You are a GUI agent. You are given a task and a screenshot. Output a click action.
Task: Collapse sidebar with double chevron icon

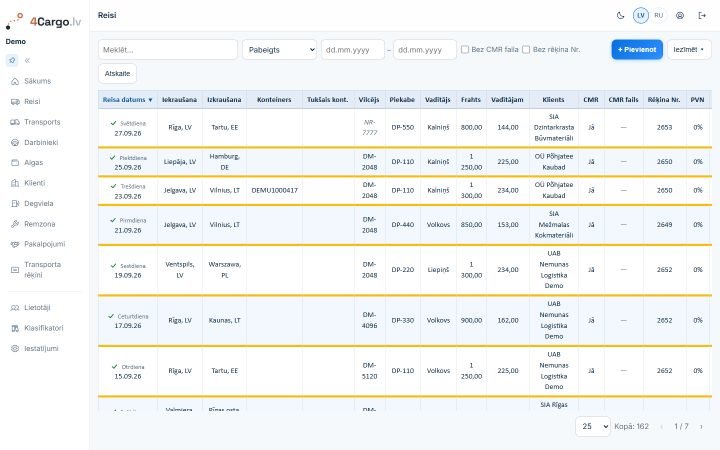point(28,60)
